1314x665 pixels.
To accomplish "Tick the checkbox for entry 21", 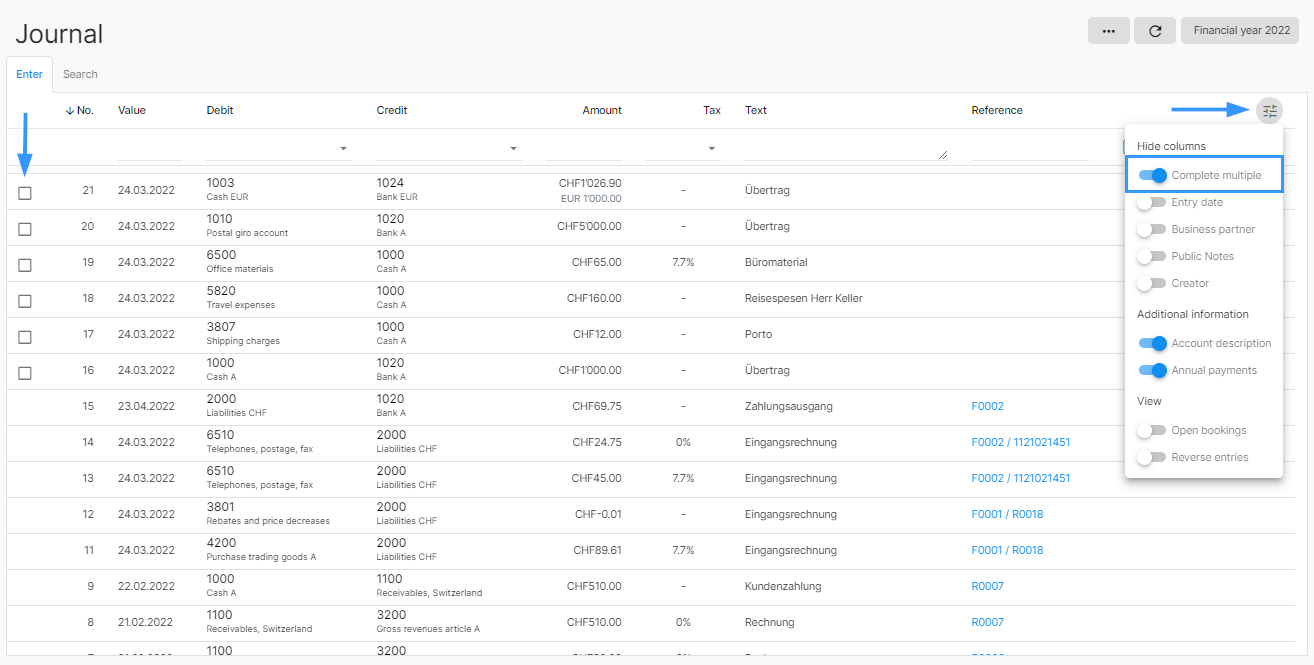I will [25, 193].
